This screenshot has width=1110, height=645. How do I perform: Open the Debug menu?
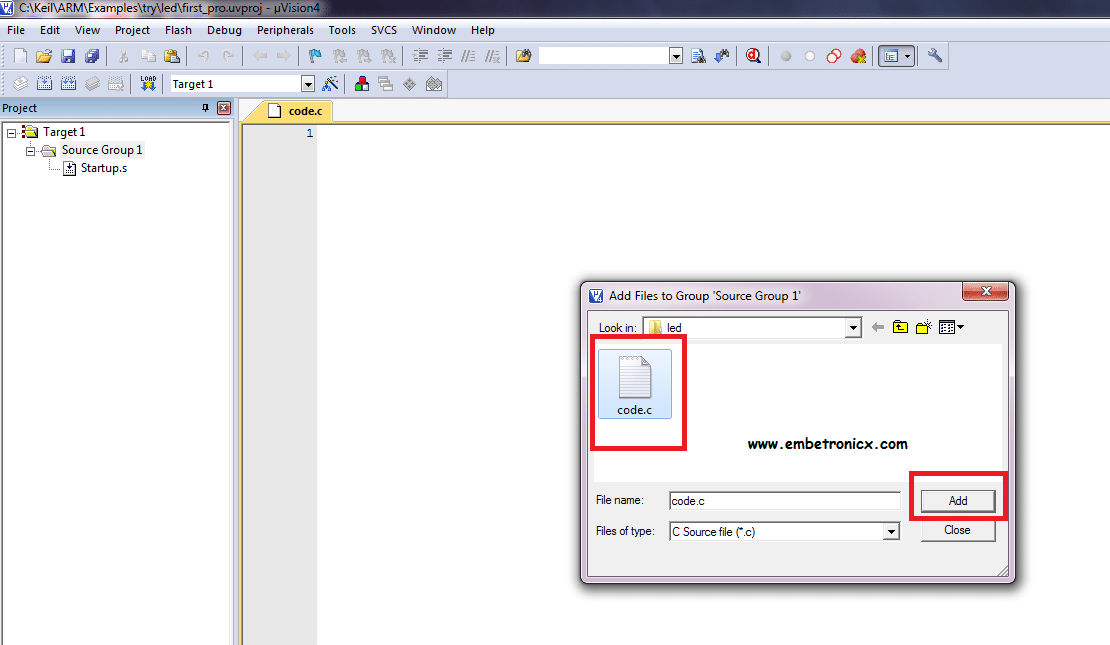224,30
